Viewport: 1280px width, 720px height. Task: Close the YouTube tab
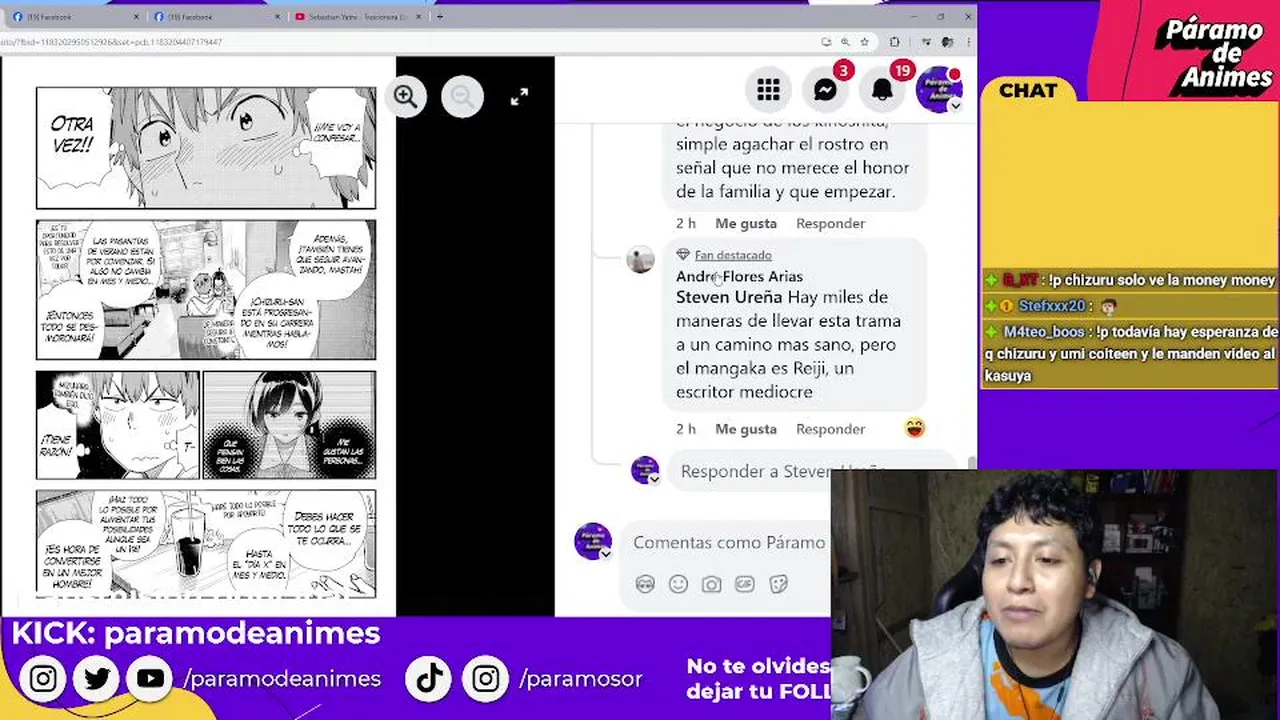pos(421,17)
